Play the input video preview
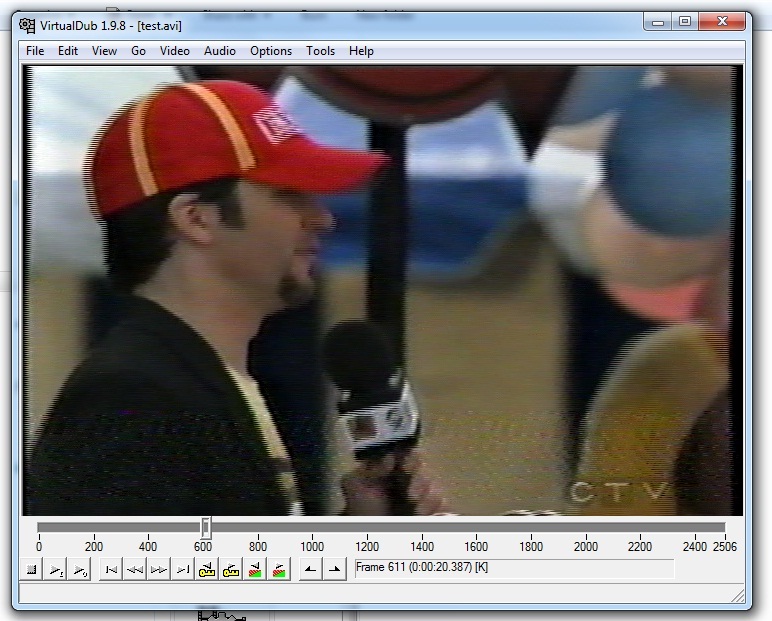 pyautogui.click(x=55, y=569)
